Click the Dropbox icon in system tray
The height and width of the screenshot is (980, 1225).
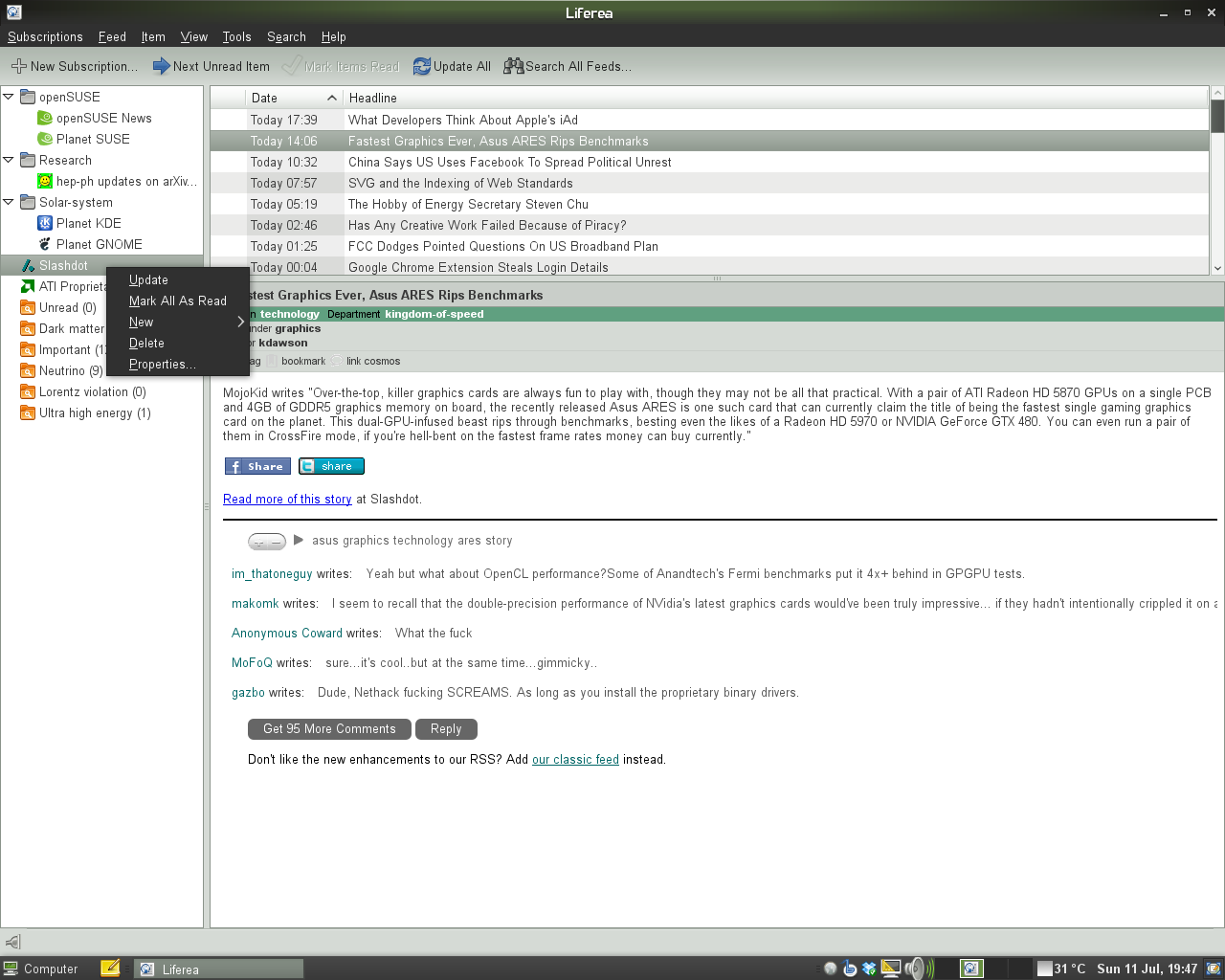[x=869, y=969]
